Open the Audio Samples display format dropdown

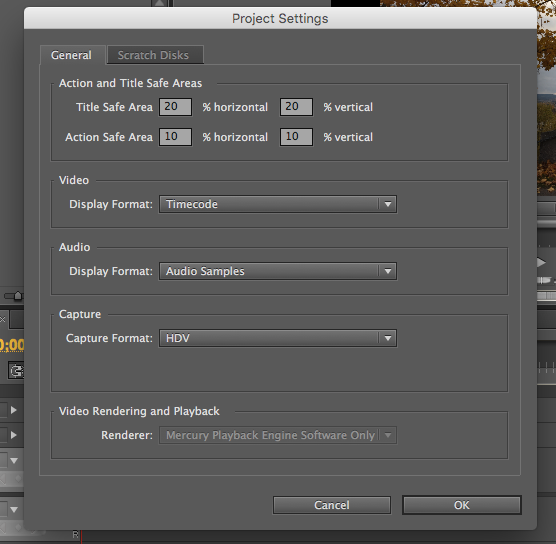(x=278, y=271)
